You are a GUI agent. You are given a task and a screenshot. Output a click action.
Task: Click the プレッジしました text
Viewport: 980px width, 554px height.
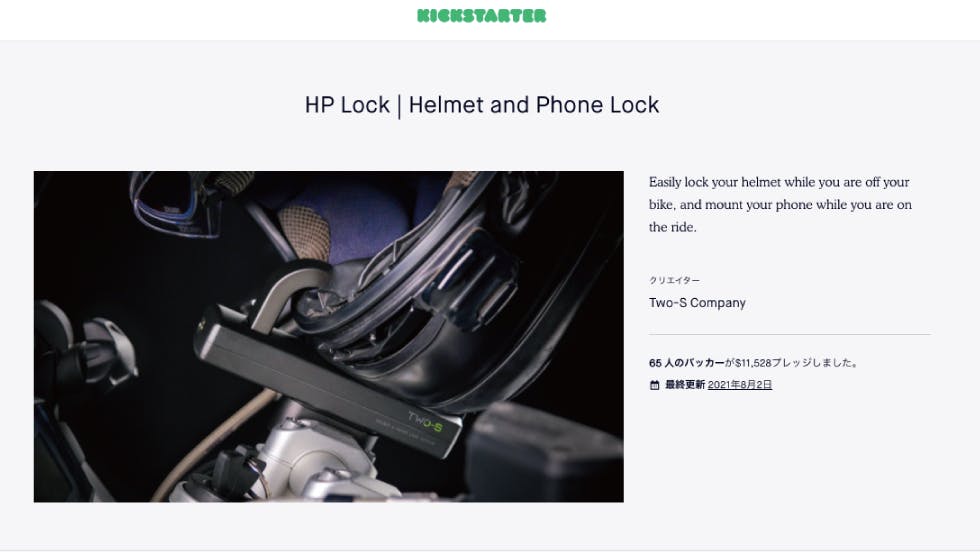(815, 363)
